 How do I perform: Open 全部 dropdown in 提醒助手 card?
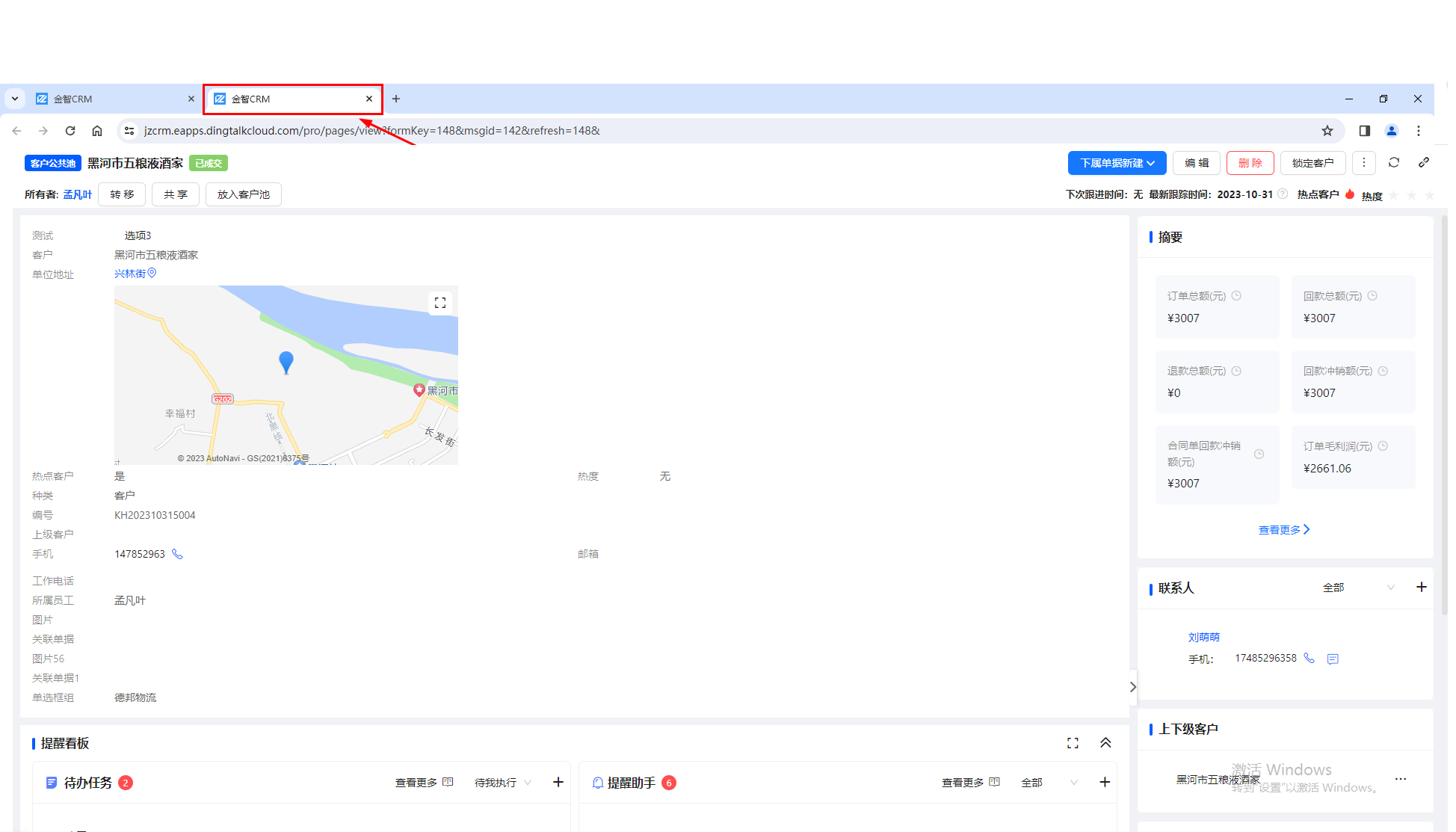(1049, 783)
